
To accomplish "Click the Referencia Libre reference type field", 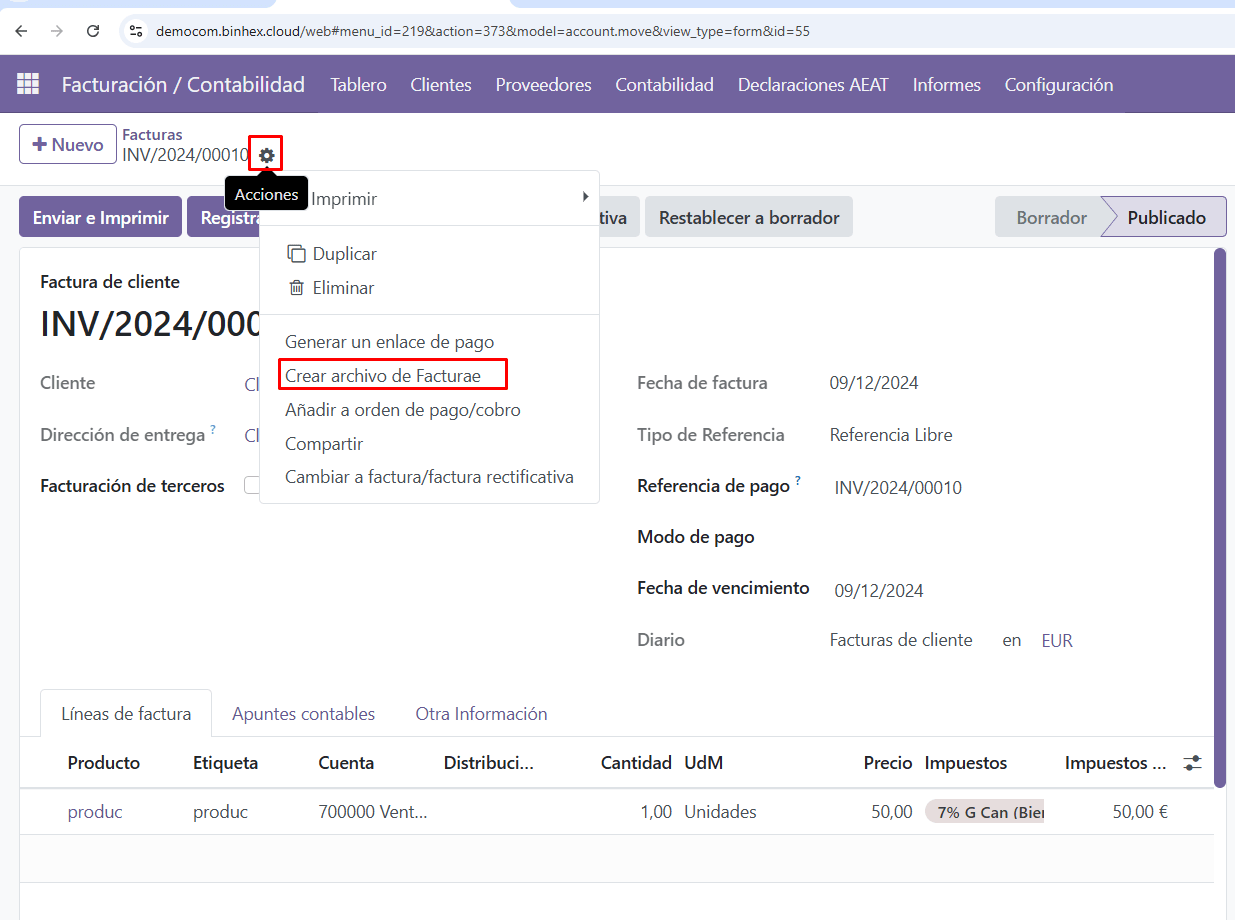I will [891, 435].
